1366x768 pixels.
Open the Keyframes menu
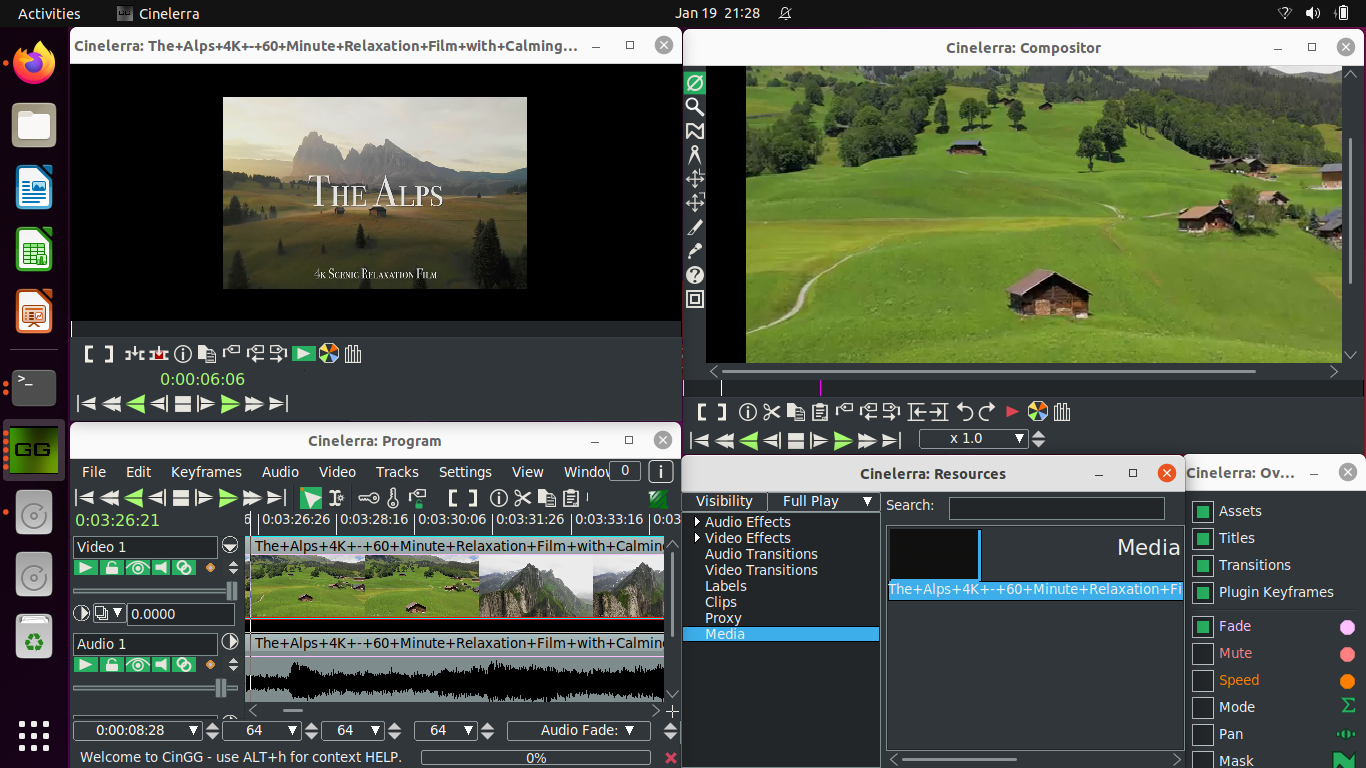(x=206, y=472)
